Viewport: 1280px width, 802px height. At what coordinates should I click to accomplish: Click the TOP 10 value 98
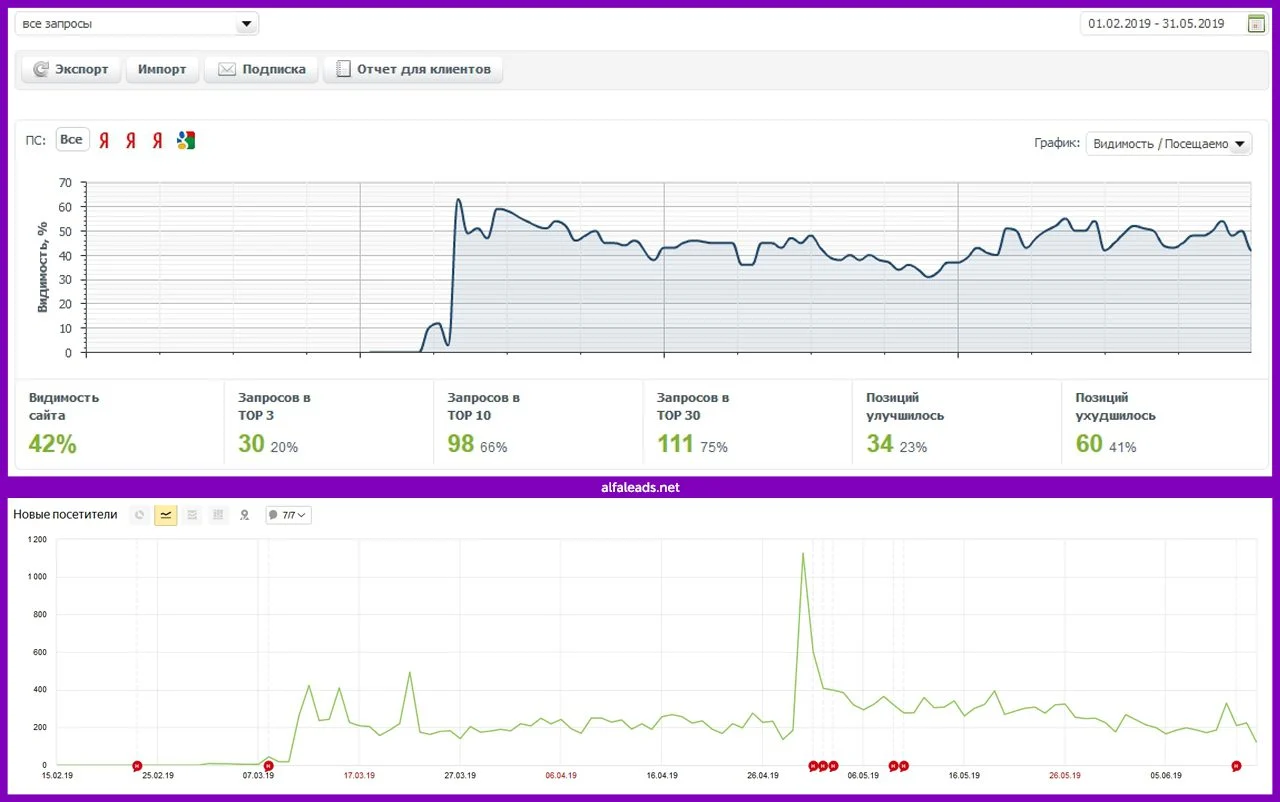[461, 444]
